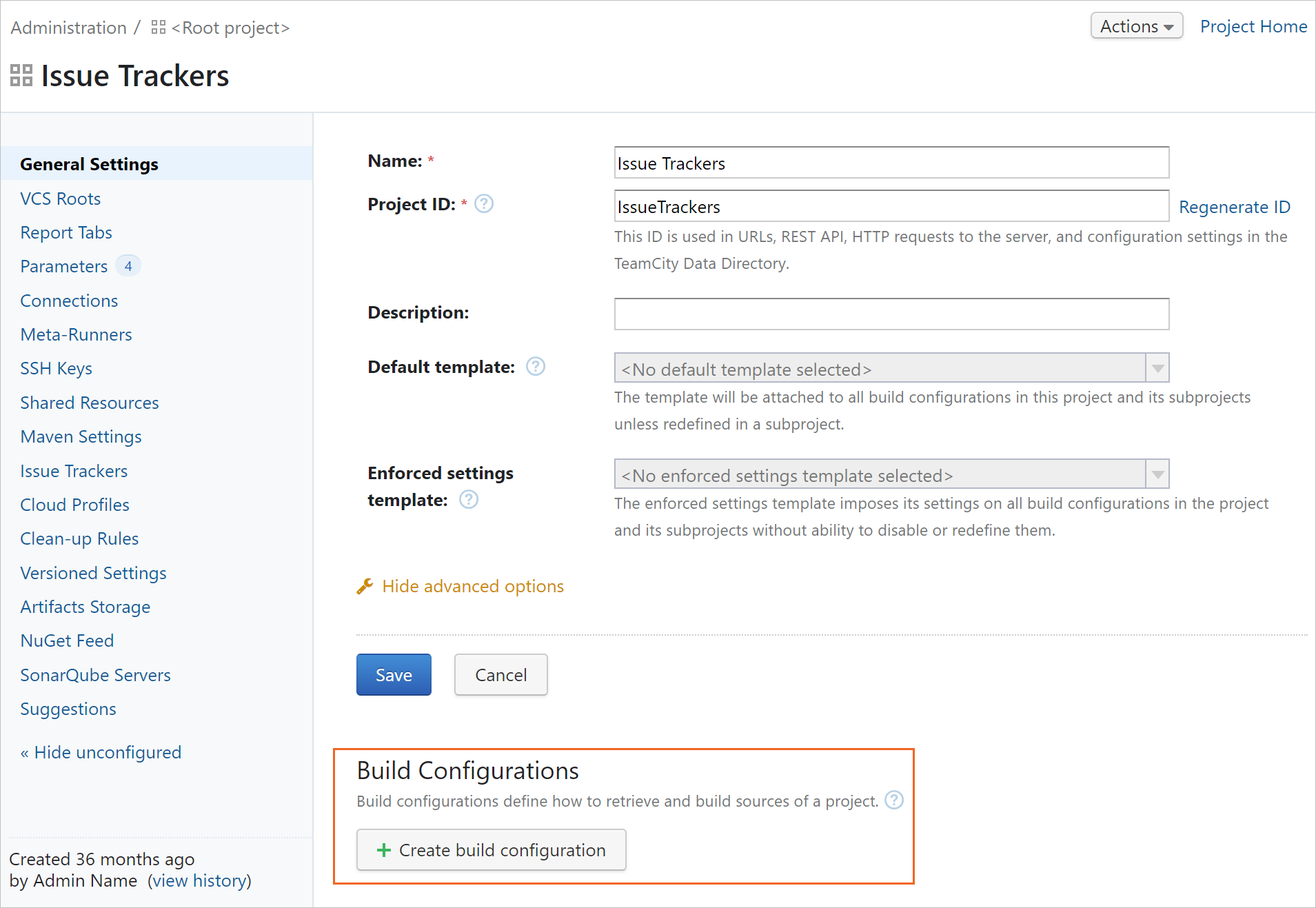The height and width of the screenshot is (908, 1316).
Task: Click the Enforced settings template help icon
Action: tap(469, 499)
